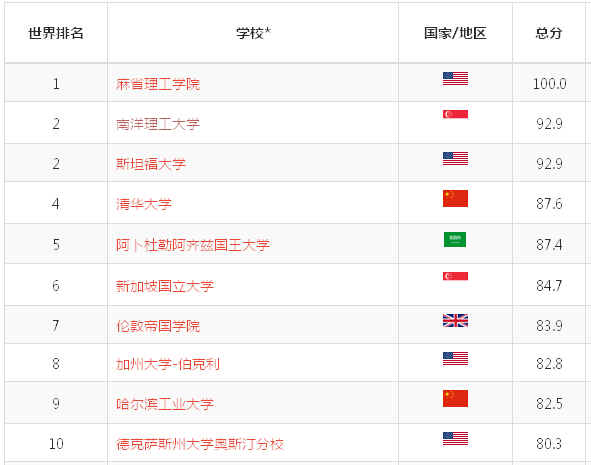
Task: Click the 总分 column header
Action: 549,33
